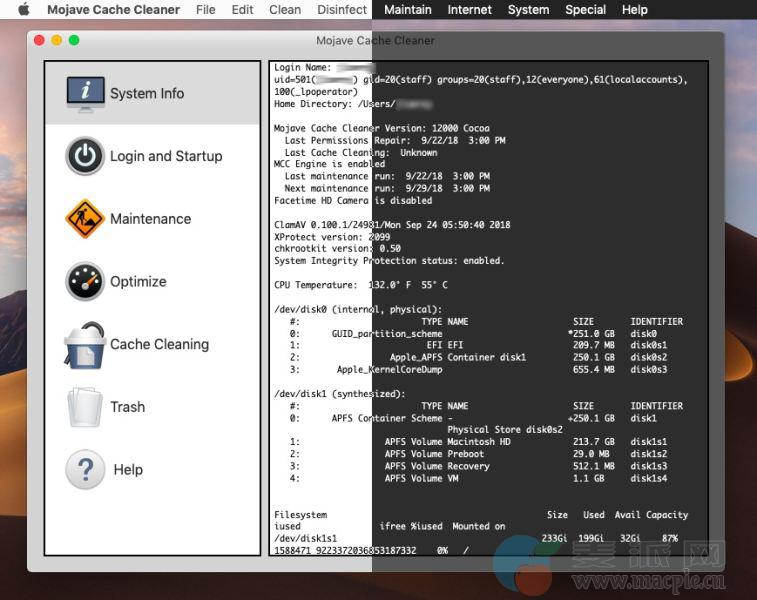This screenshot has width=757, height=600.
Task: Open the Clean menu
Action: 285,10
